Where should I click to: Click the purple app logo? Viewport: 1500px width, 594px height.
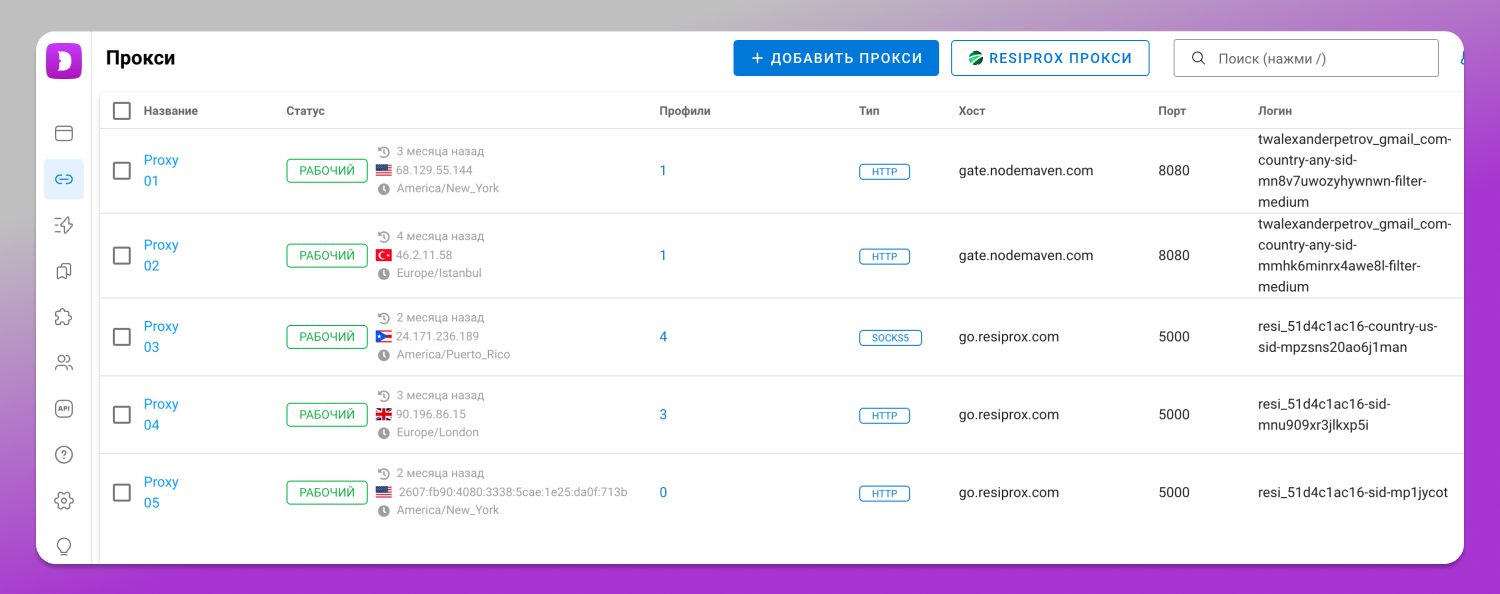[x=64, y=61]
